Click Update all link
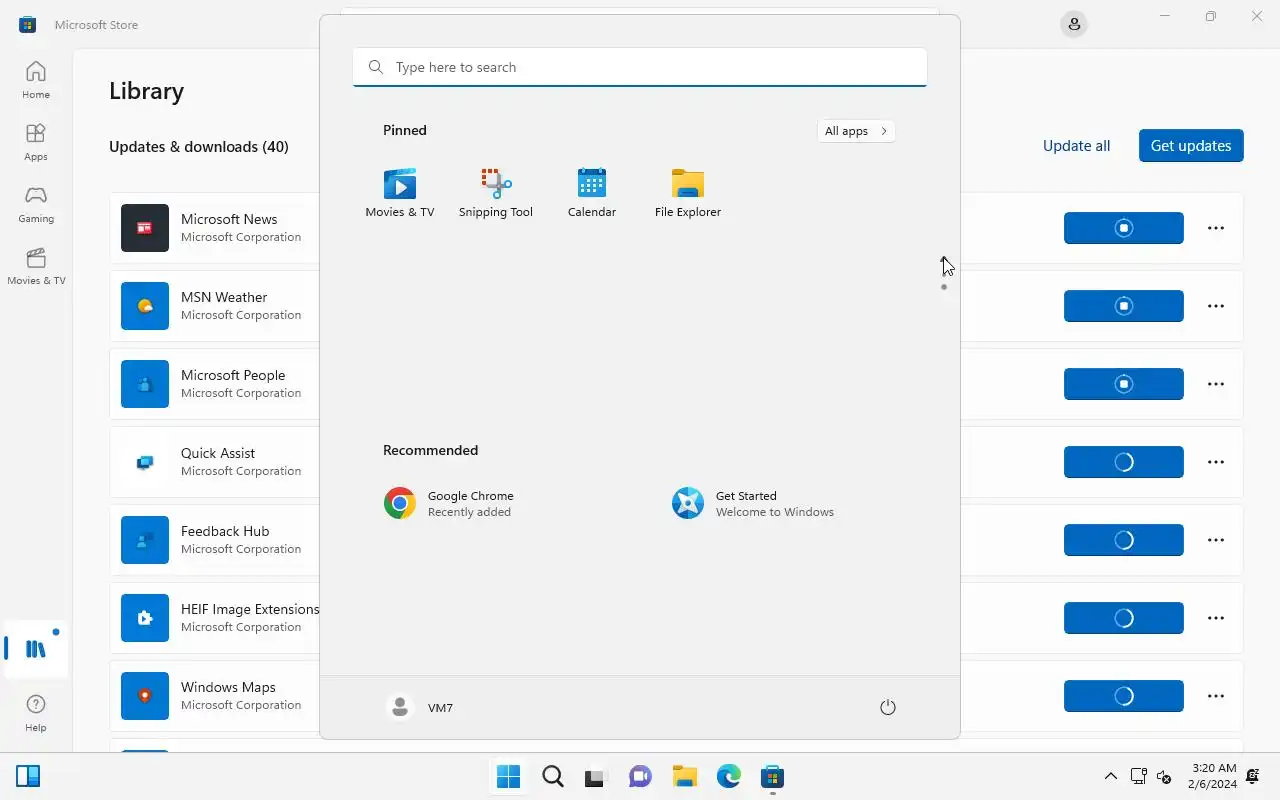 [1076, 145]
